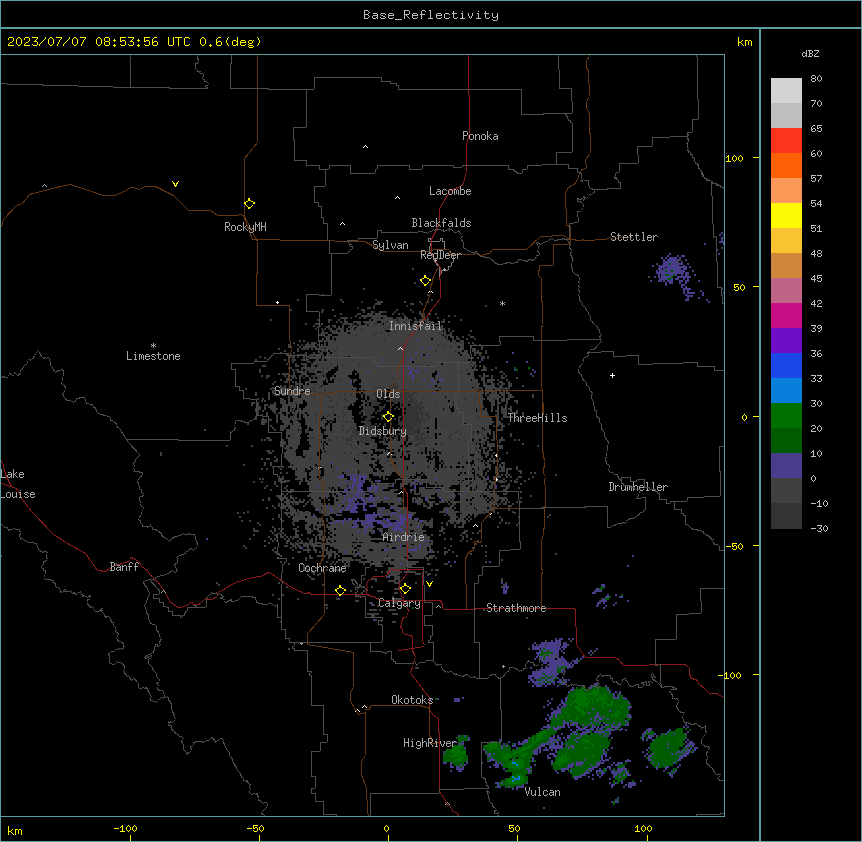862x842 pixels.
Task: Select the Innisfail city label
Action: [x=415, y=326]
